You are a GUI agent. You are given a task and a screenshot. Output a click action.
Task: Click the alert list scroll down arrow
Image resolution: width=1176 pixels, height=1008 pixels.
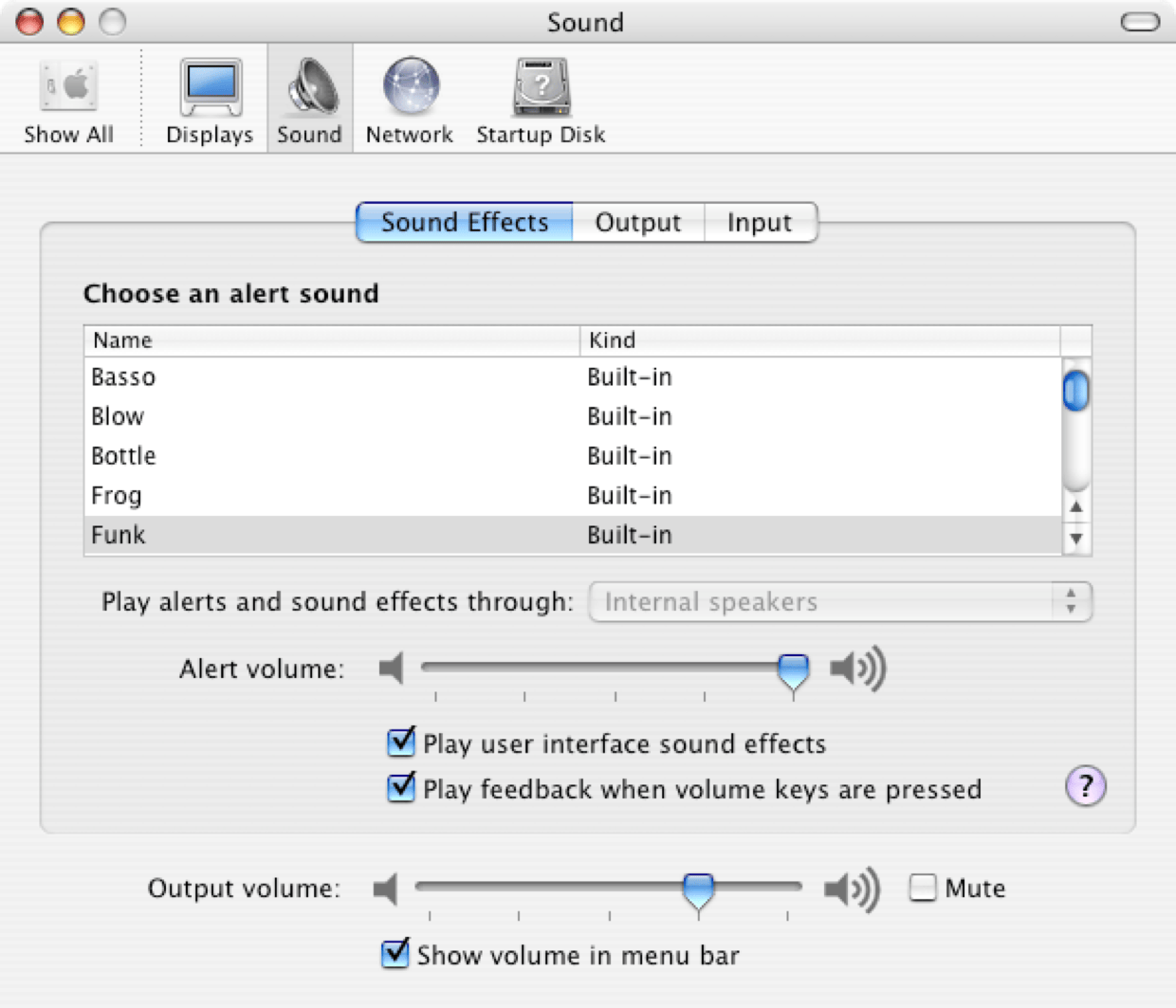(x=1075, y=539)
